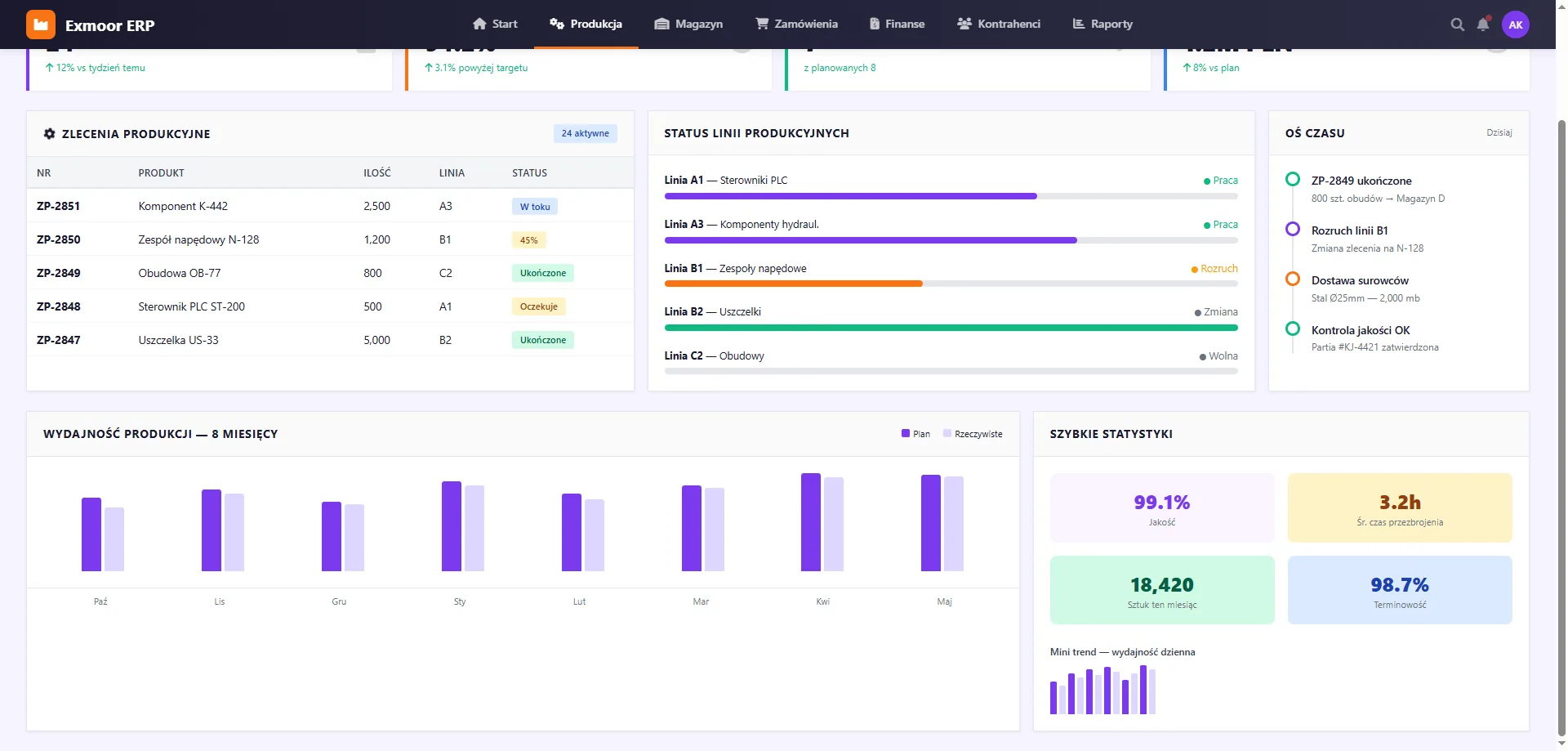Switch to the Zamówienia tab

(x=796, y=24)
